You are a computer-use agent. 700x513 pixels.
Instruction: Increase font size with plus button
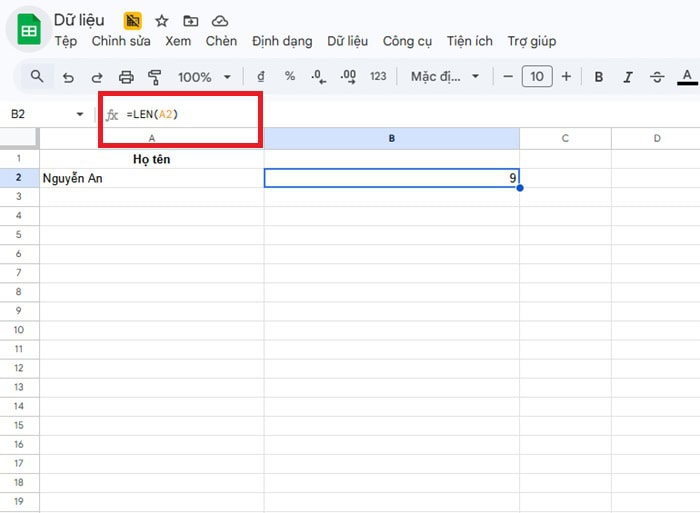(x=566, y=77)
